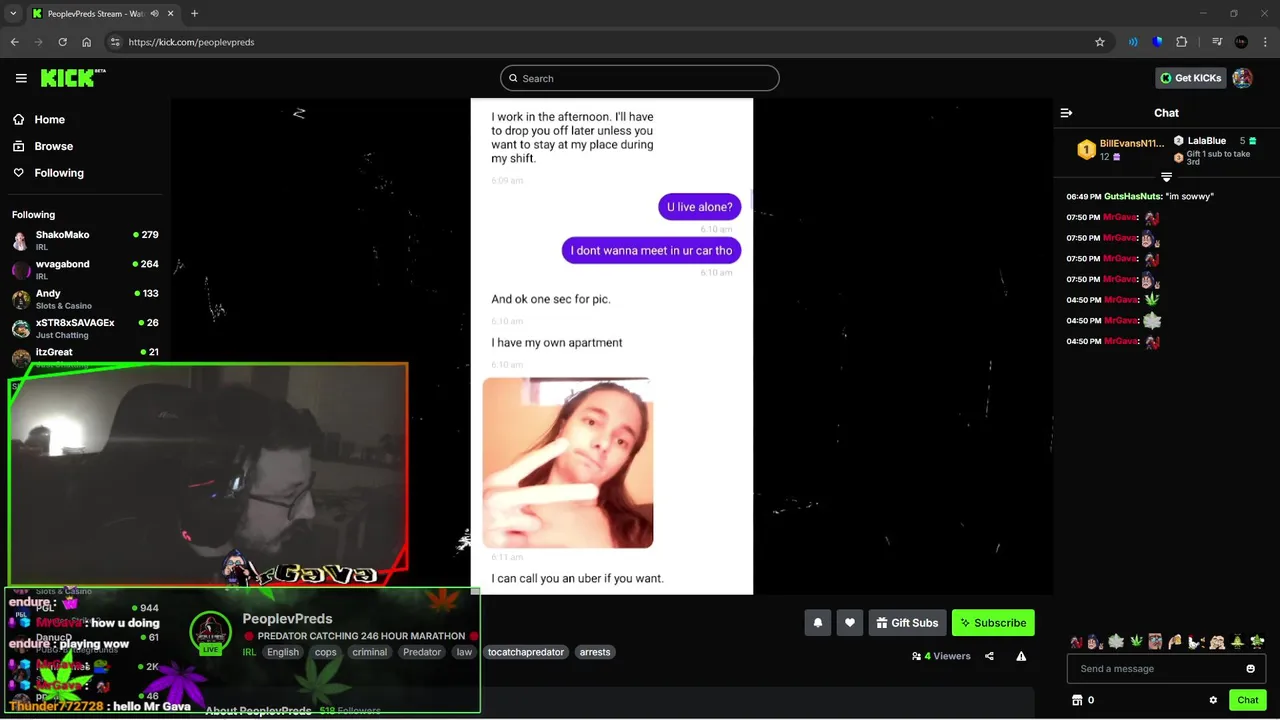Click the criminal tag
This screenshot has width=1280, height=720.
(x=369, y=652)
